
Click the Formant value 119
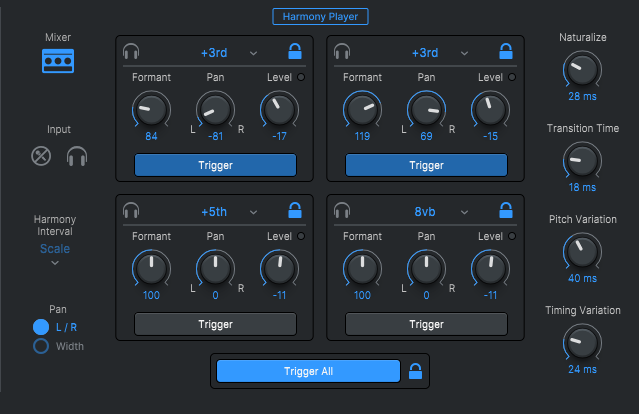point(362,136)
